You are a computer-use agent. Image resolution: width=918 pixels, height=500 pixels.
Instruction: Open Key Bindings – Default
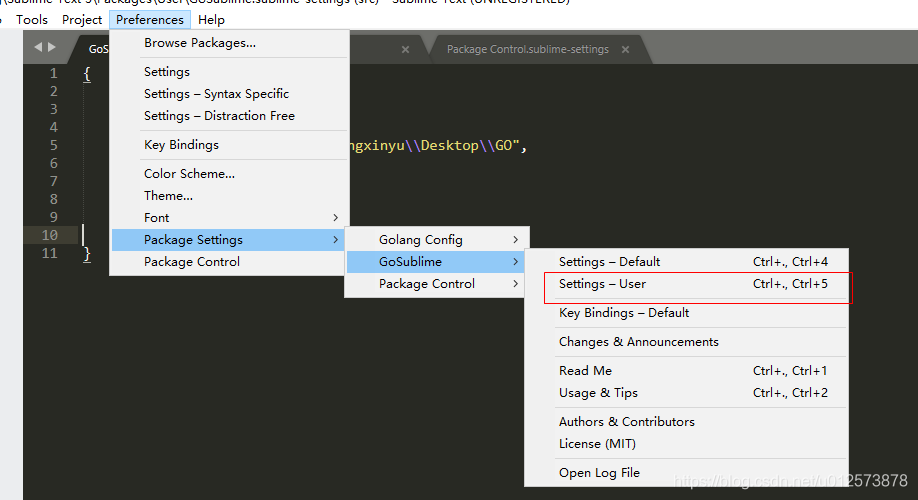(x=686, y=313)
